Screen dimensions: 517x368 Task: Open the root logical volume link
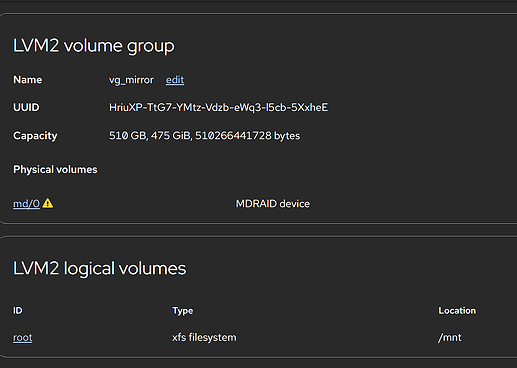point(23,338)
